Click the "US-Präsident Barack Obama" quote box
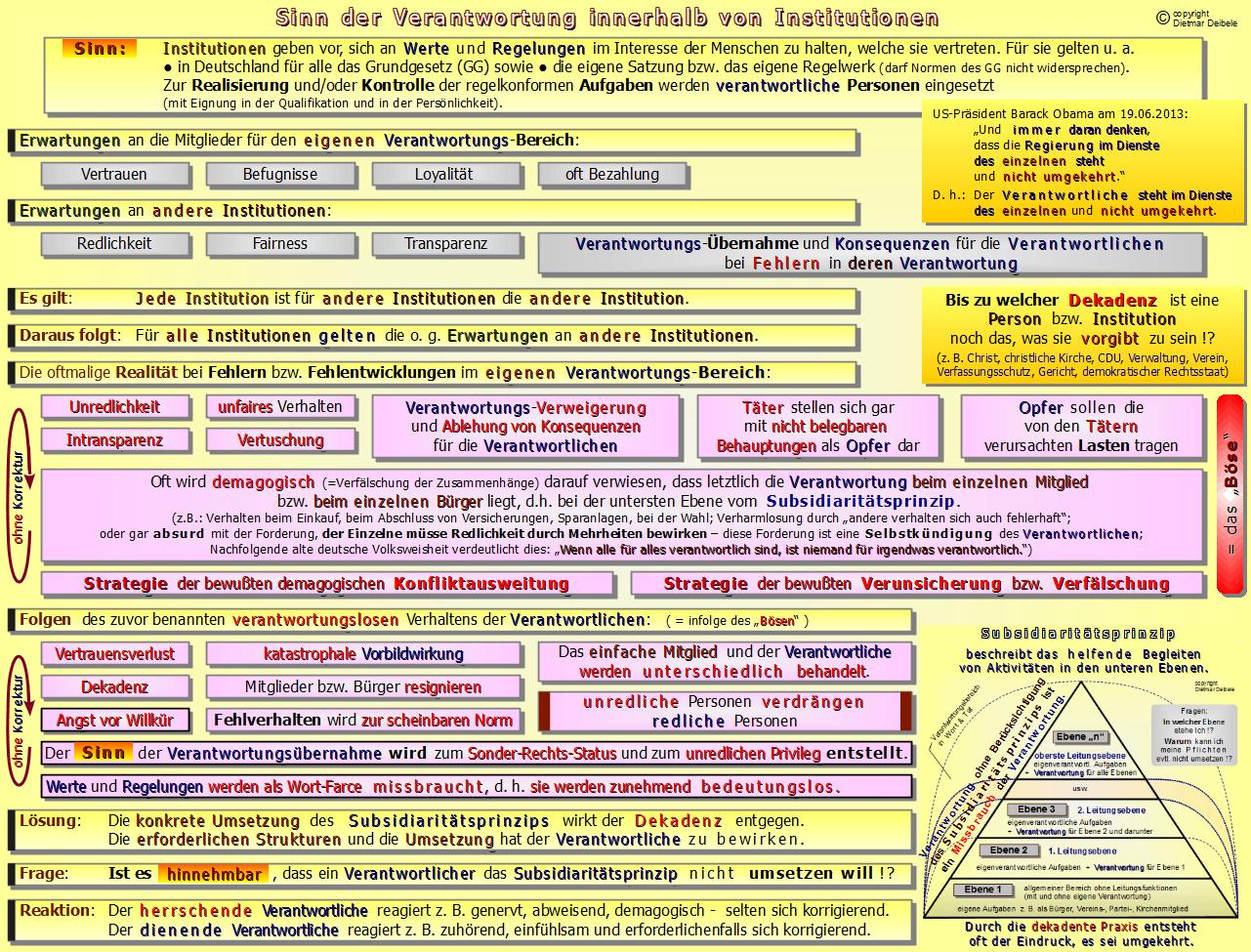Image resolution: width=1251 pixels, height=952 pixels. pos(1081,162)
